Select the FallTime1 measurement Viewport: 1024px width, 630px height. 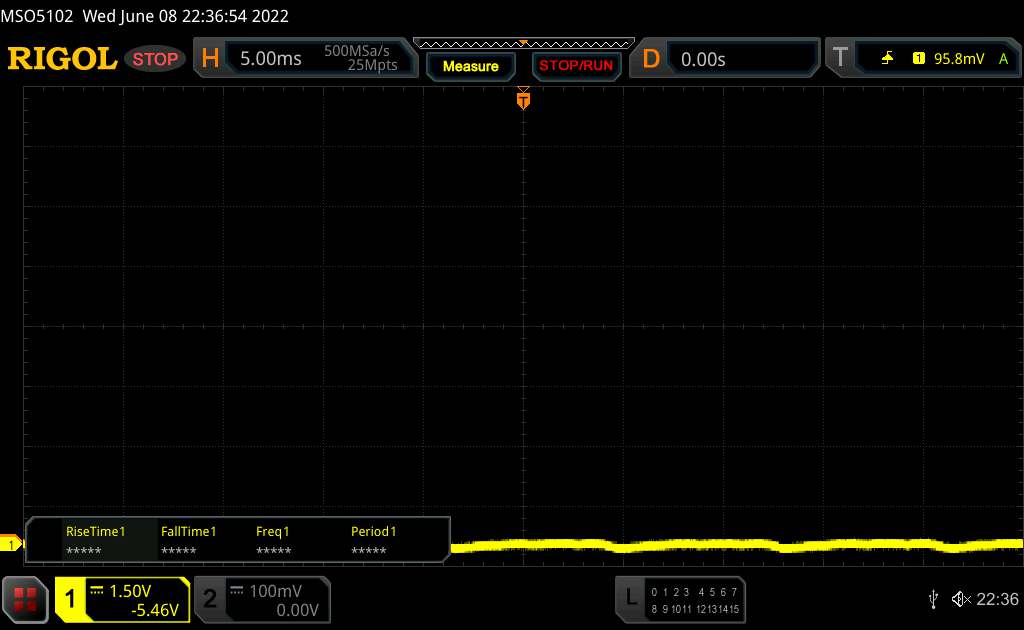pyautogui.click(x=188, y=540)
